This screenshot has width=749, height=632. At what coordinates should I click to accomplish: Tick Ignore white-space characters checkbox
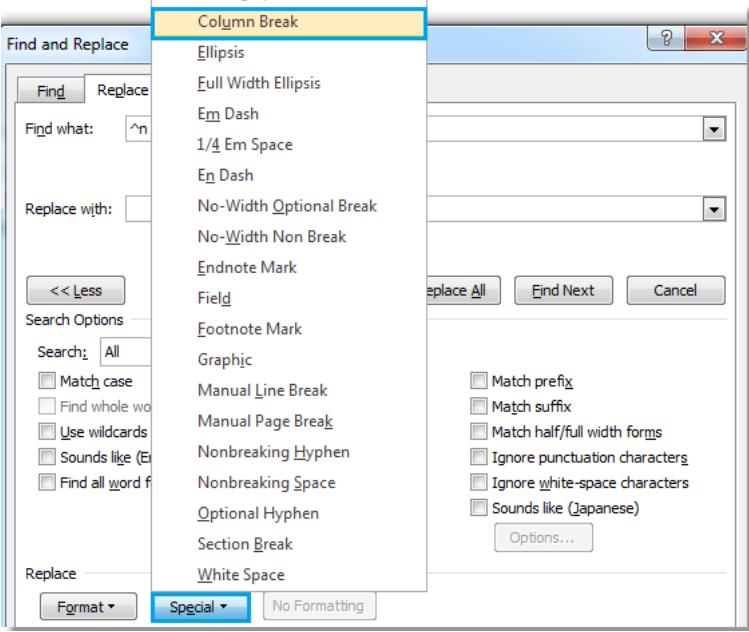[479, 482]
